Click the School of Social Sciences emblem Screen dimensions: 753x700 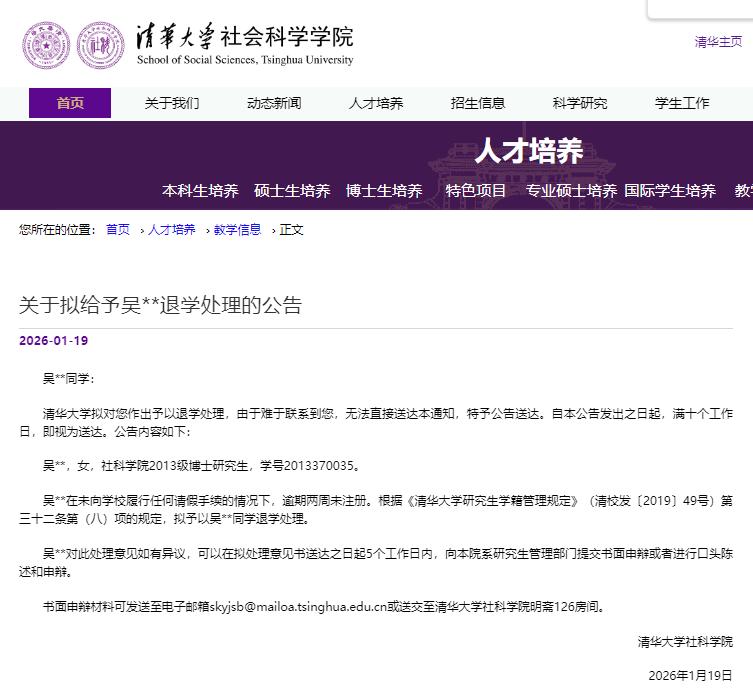coord(99,43)
